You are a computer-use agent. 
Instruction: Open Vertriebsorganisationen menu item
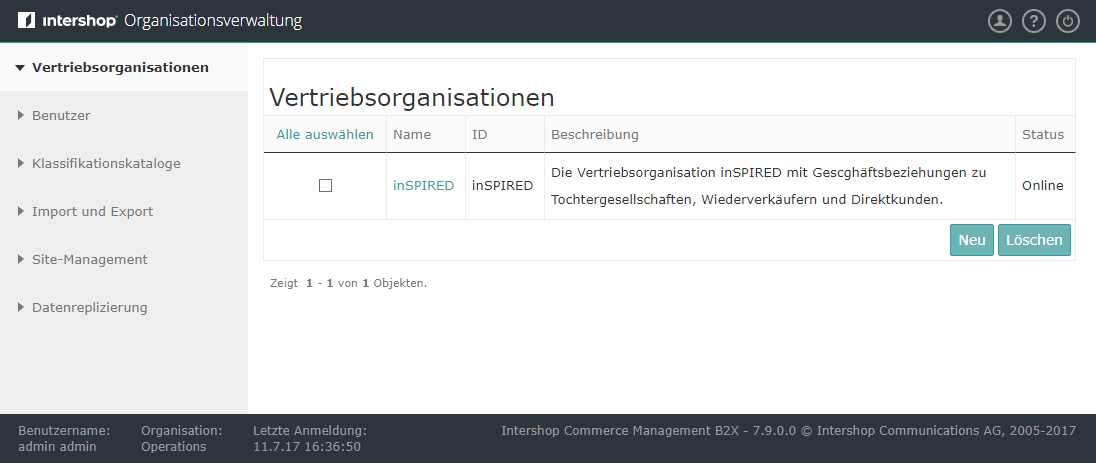(x=120, y=68)
